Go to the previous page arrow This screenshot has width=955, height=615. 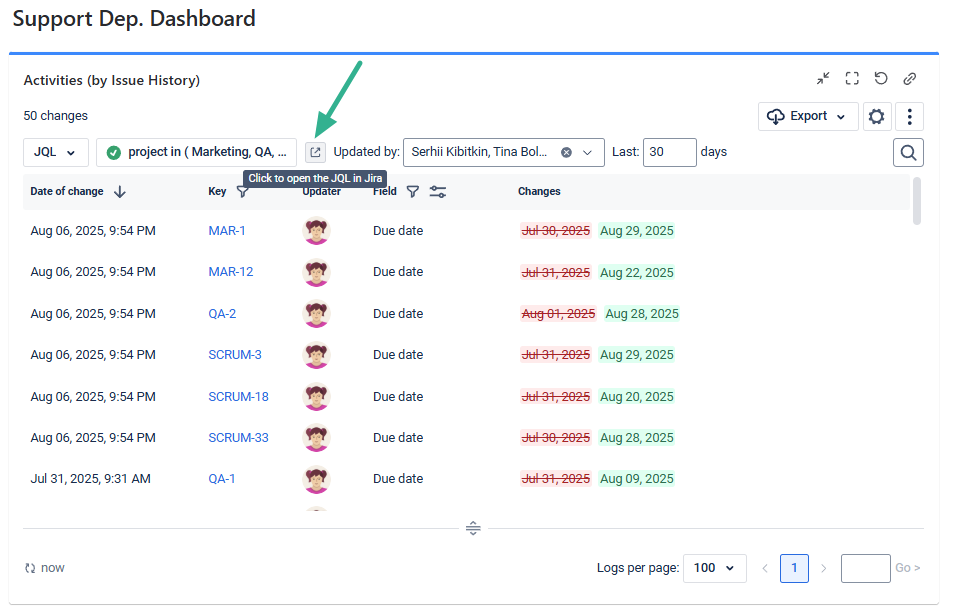(x=765, y=568)
